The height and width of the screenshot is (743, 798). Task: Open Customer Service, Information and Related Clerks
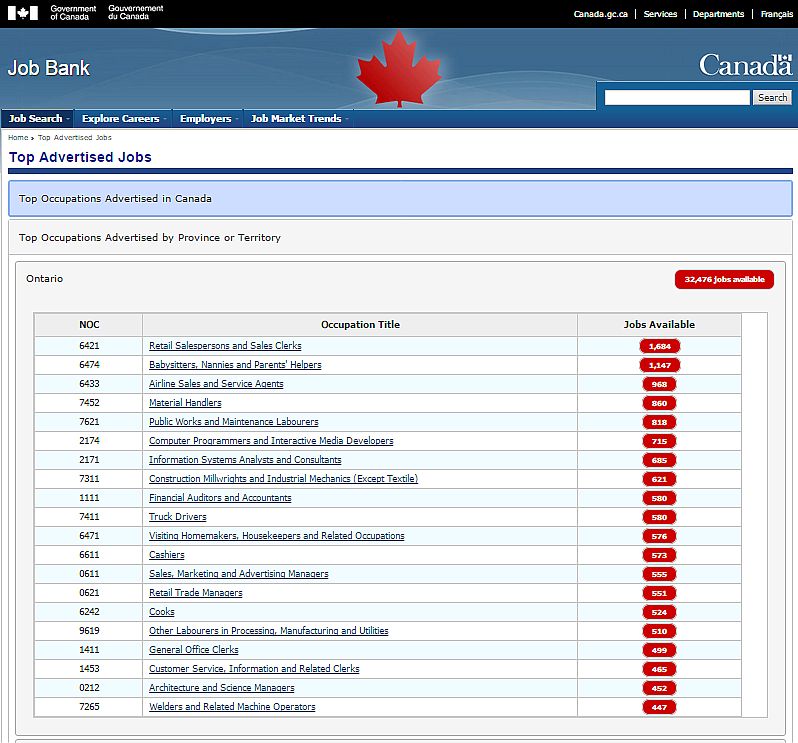[x=254, y=669]
